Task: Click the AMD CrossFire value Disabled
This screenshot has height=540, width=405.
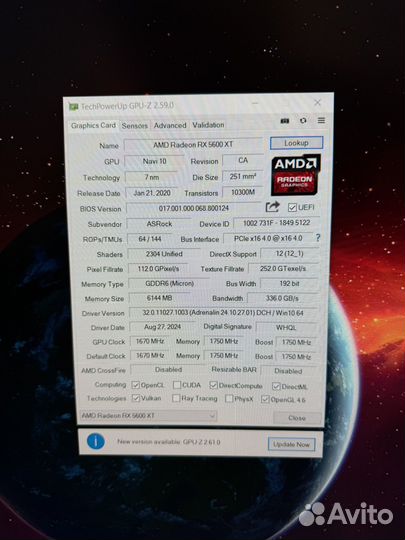Action: [168, 370]
